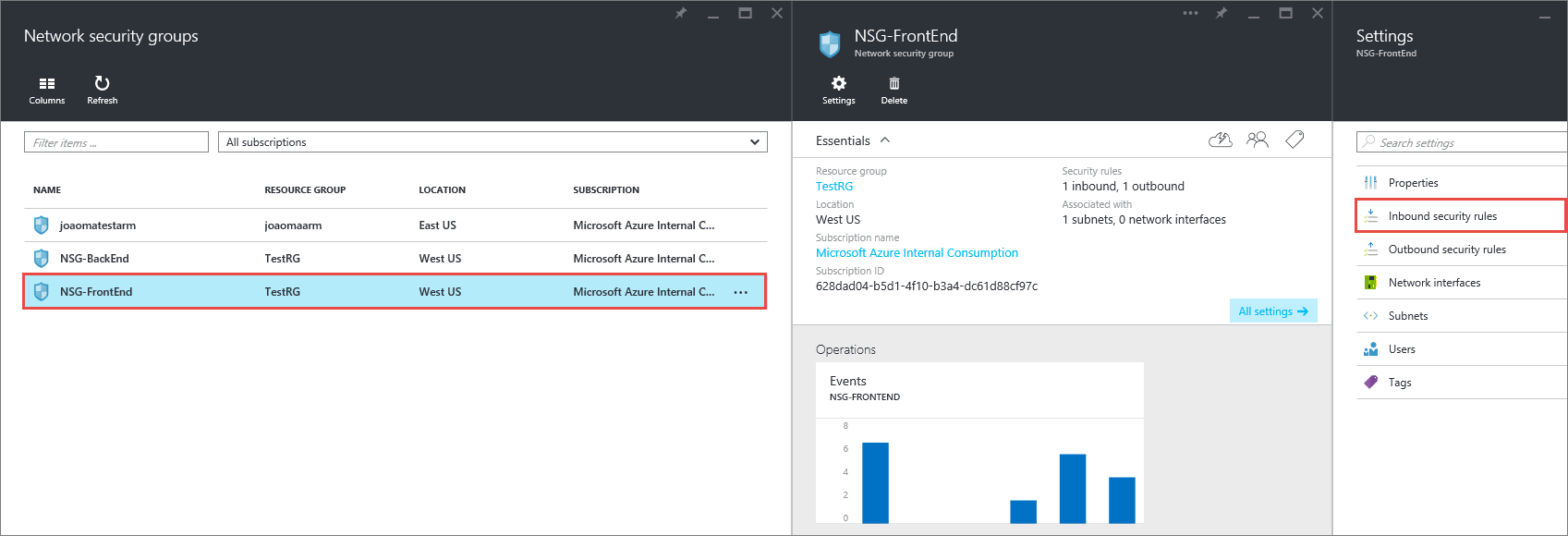The image size is (1568, 536).
Task: Select the joaomatestarm row name
Action: tap(98, 225)
